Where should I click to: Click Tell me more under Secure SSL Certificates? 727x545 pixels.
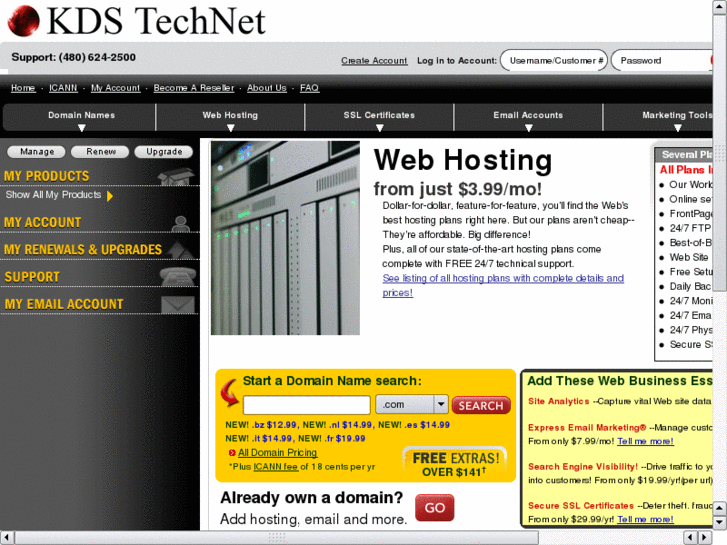645,519
